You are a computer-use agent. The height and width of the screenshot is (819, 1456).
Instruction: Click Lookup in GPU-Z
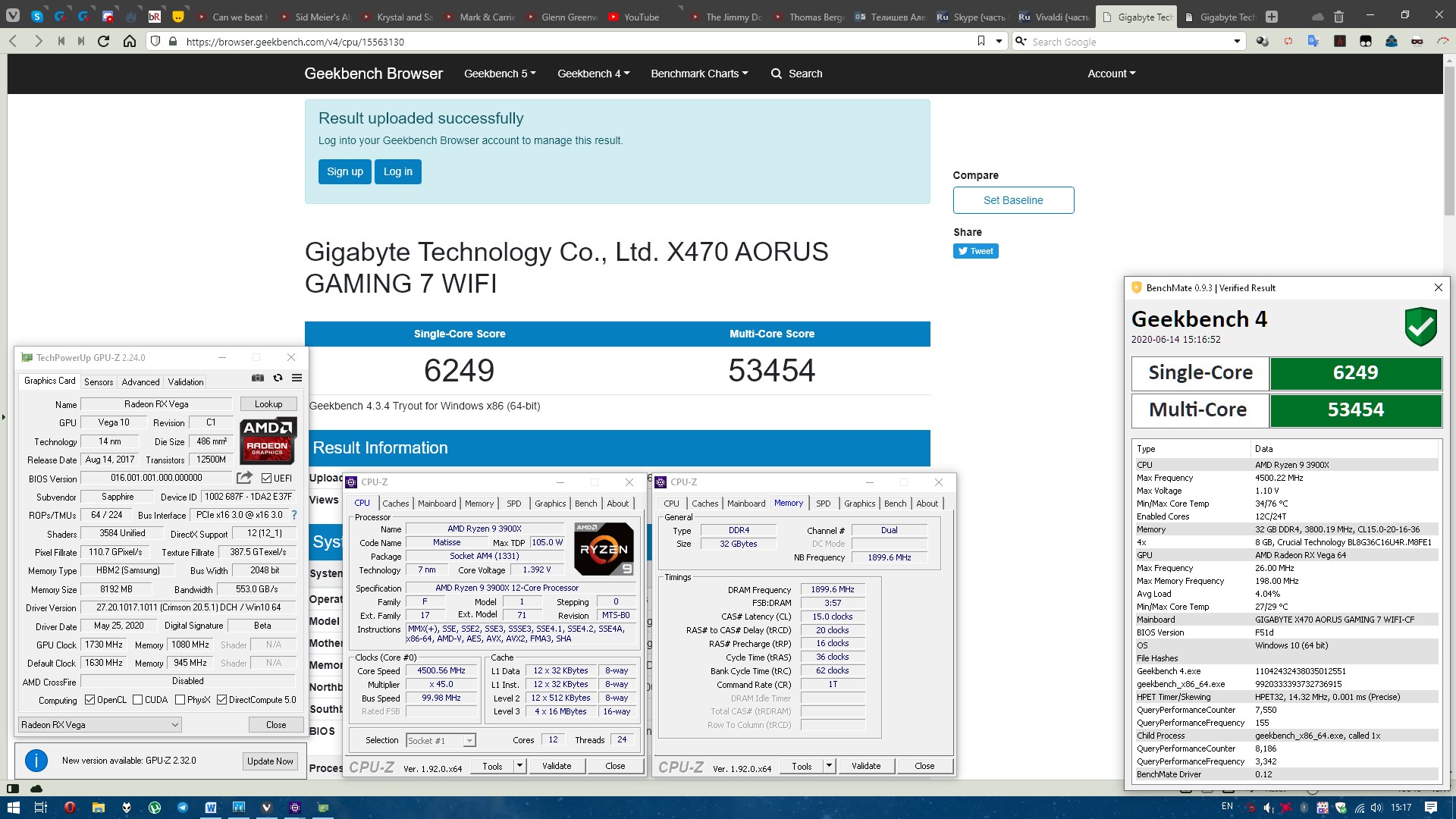268,404
